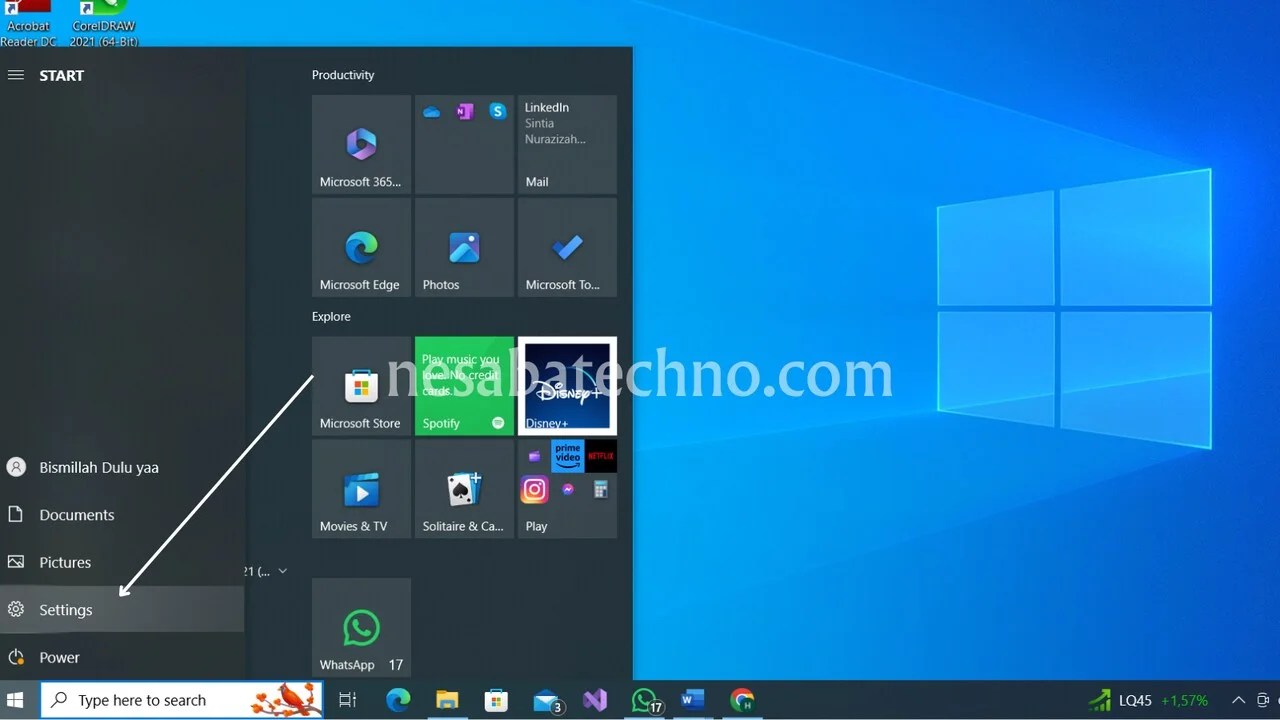The image size is (1280, 720).
Task: Launch the Solitaire & Casual Games tile
Action: pos(464,489)
